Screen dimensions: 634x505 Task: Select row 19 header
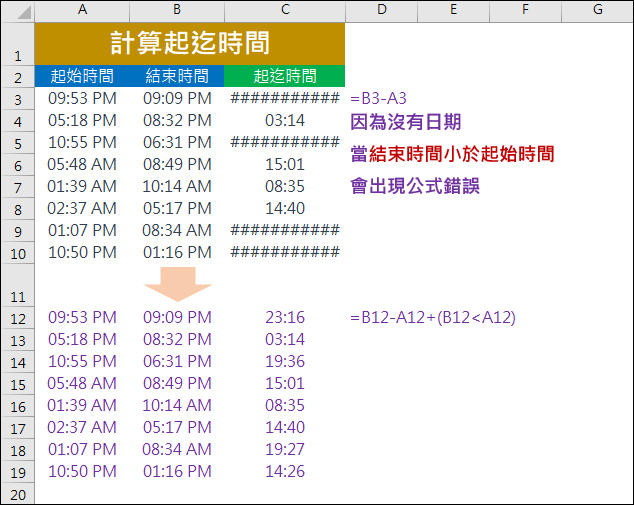tap(18, 472)
